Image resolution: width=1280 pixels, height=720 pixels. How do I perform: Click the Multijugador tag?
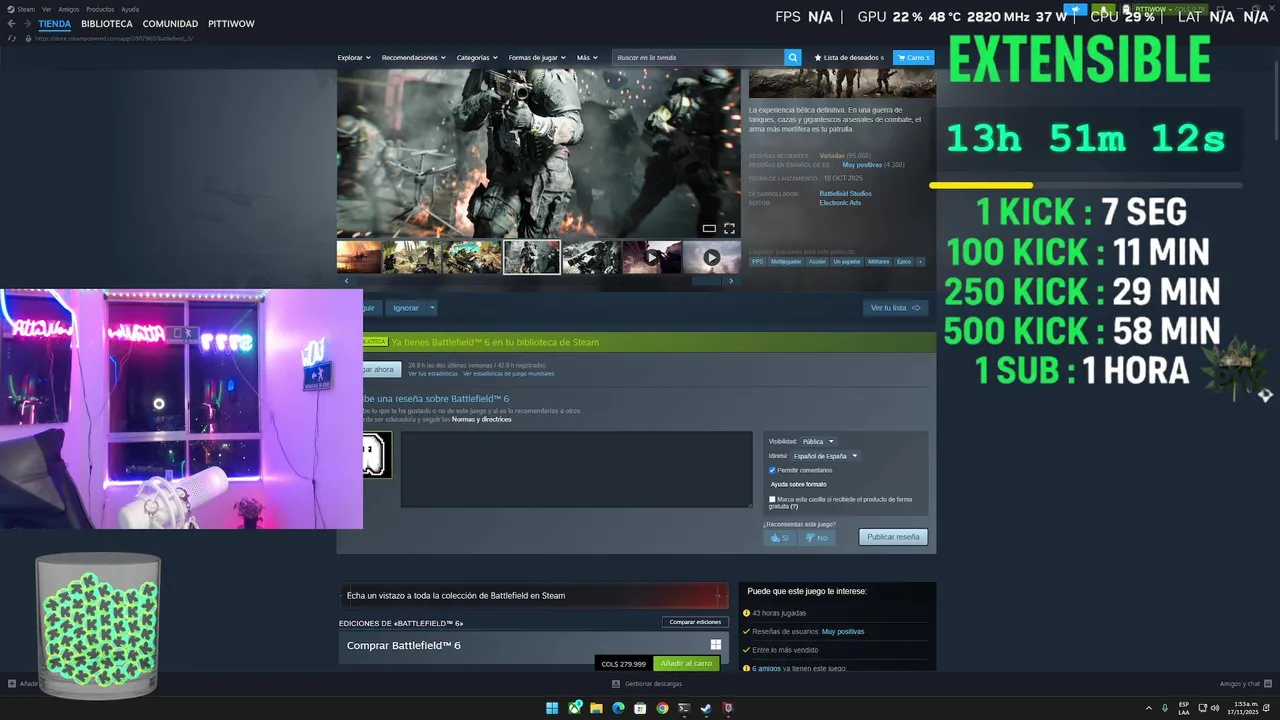pyautogui.click(x=786, y=262)
